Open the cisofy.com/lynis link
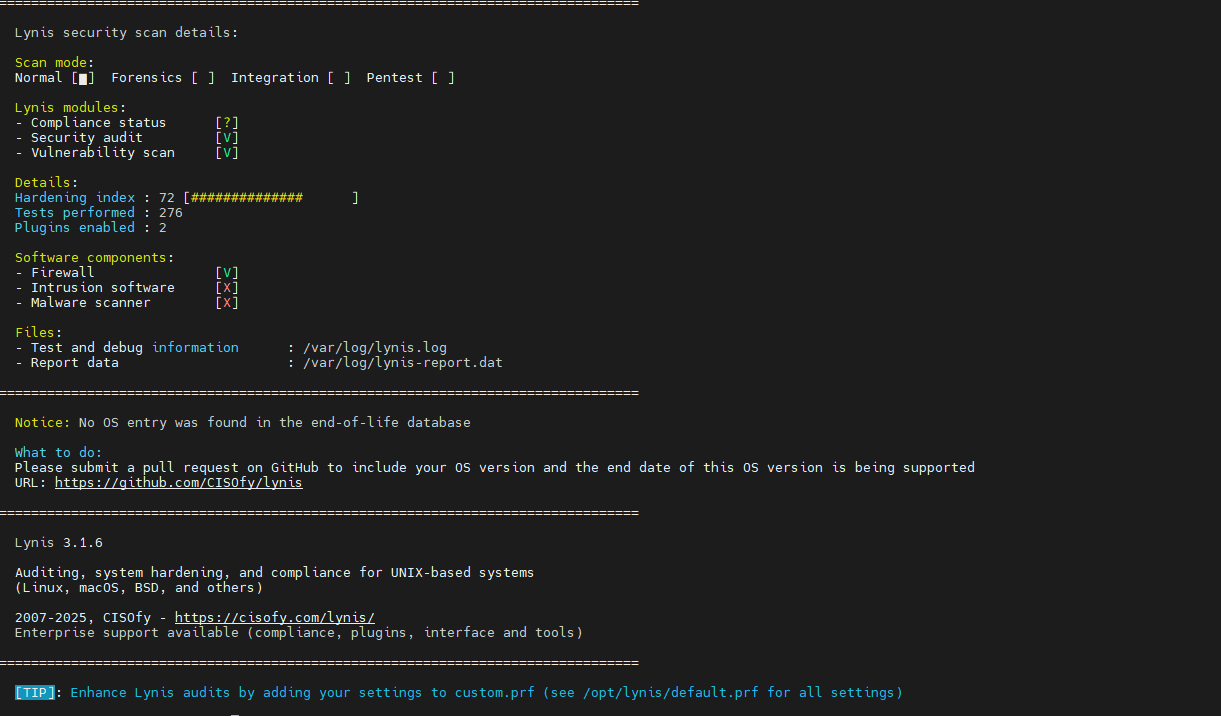 point(275,618)
